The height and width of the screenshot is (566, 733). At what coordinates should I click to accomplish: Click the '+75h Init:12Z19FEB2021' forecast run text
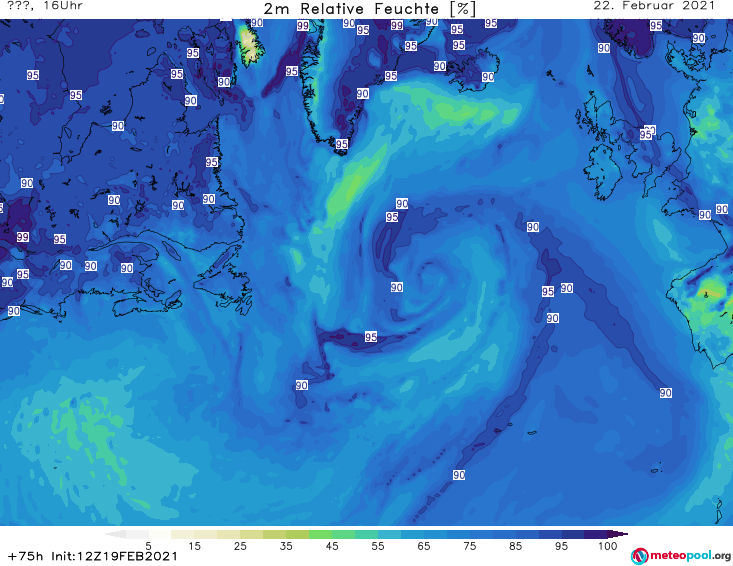(93, 556)
